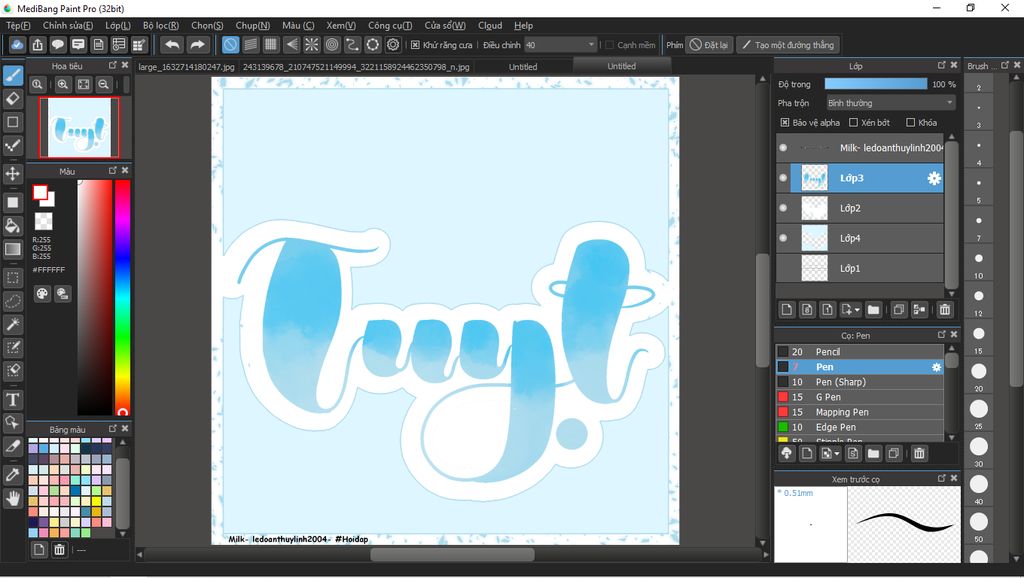Viewport: 1024px width, 578px height.
Task: Close the Hoa tiêu panel
Action: coord(125,65)
